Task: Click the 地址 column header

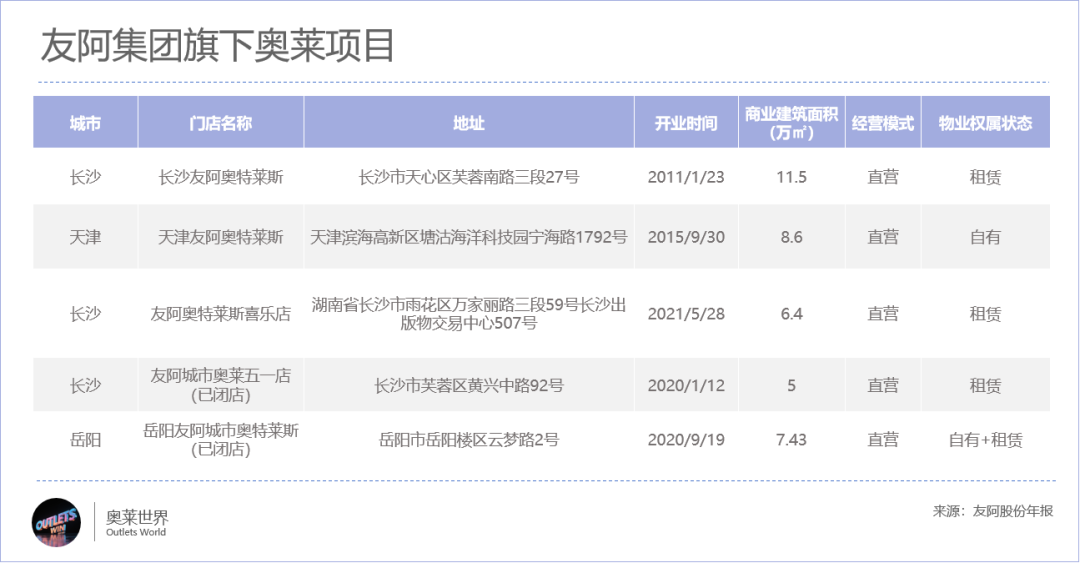Action: coord(469,123)
